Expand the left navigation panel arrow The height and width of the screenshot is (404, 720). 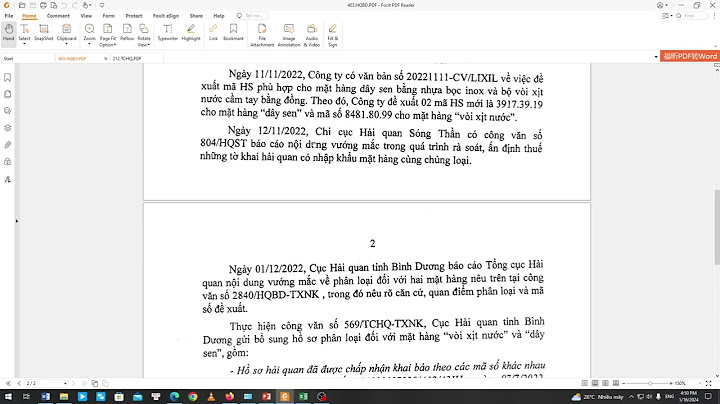point(17,221)
